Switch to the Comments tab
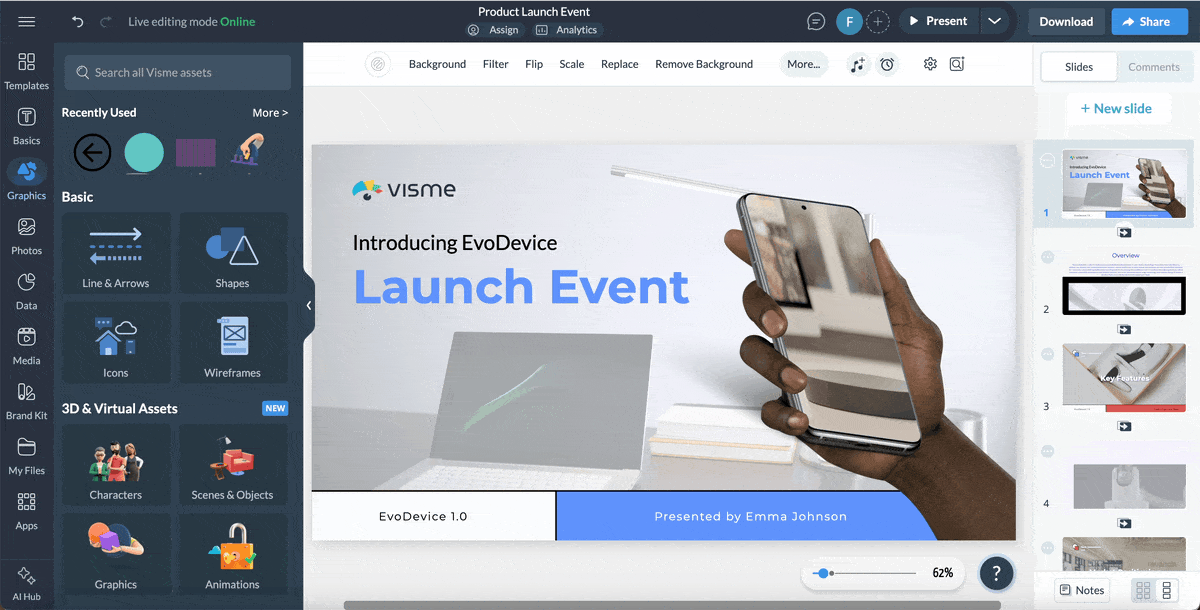Image resolution: width=1200 pixels, height=610 pixels. (1153, 67)
